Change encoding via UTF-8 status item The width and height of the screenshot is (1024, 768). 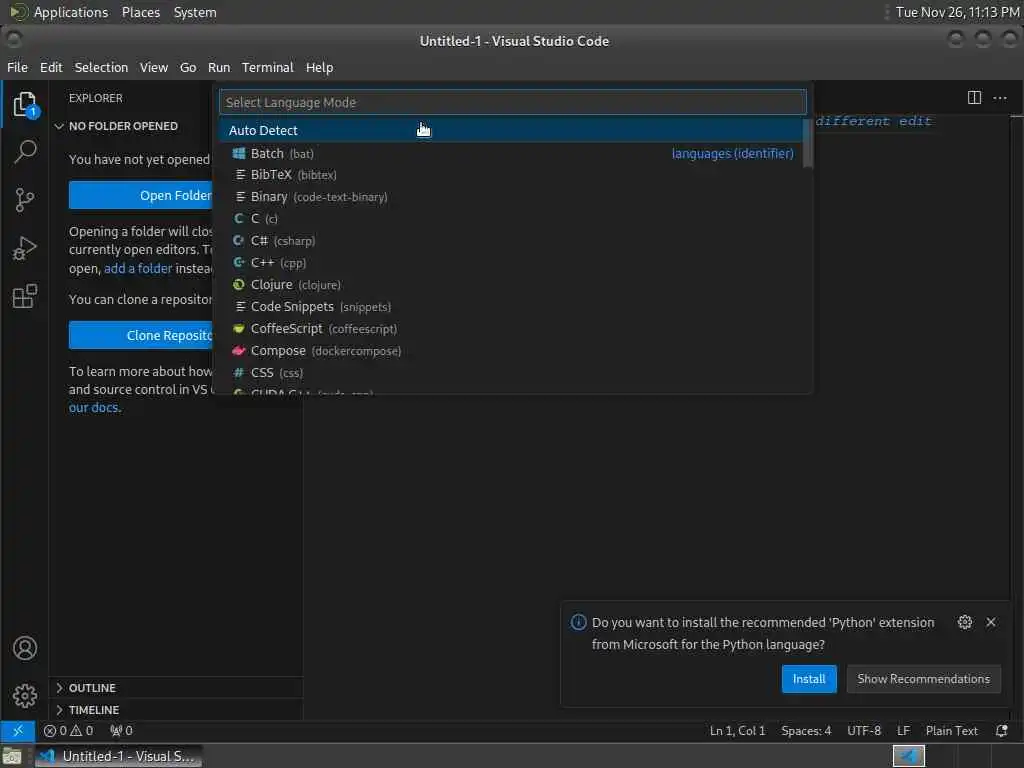click(863, 731)
